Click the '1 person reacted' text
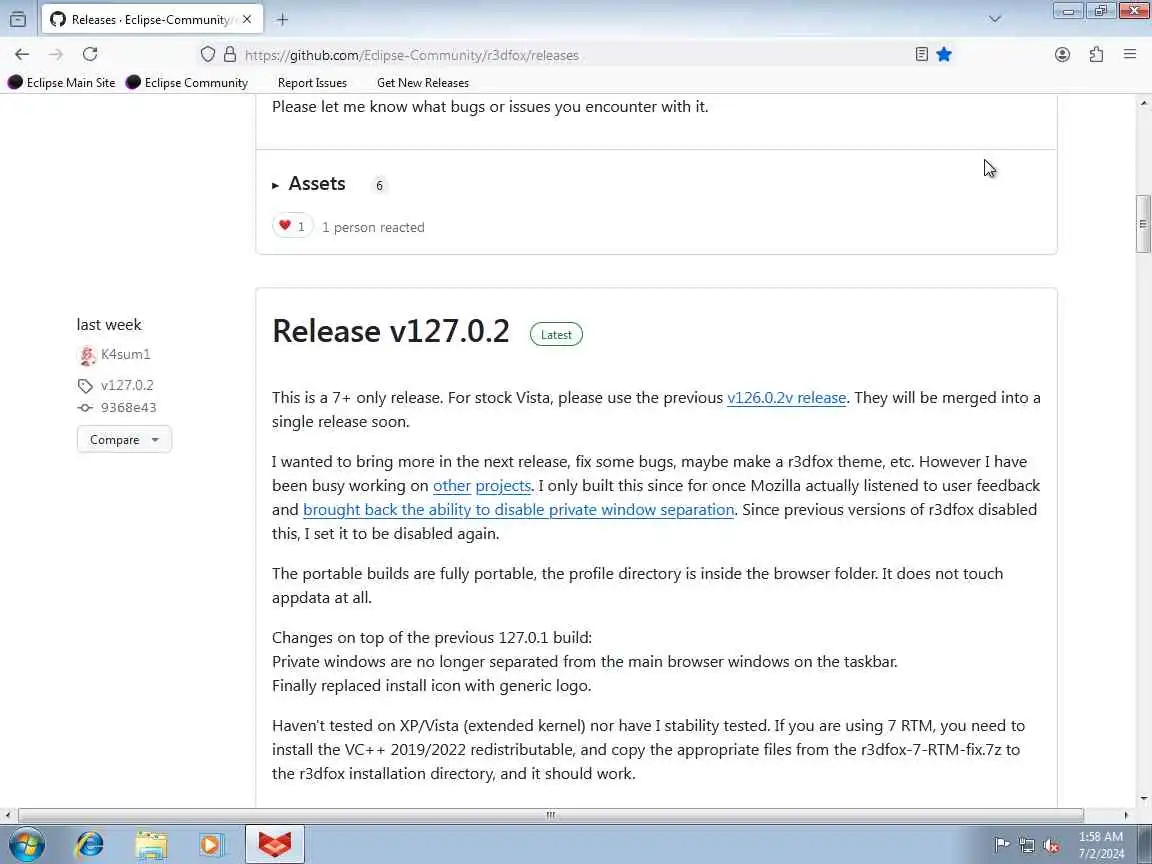The width and height of the screenshot is (1152, 864). point(373,228)
